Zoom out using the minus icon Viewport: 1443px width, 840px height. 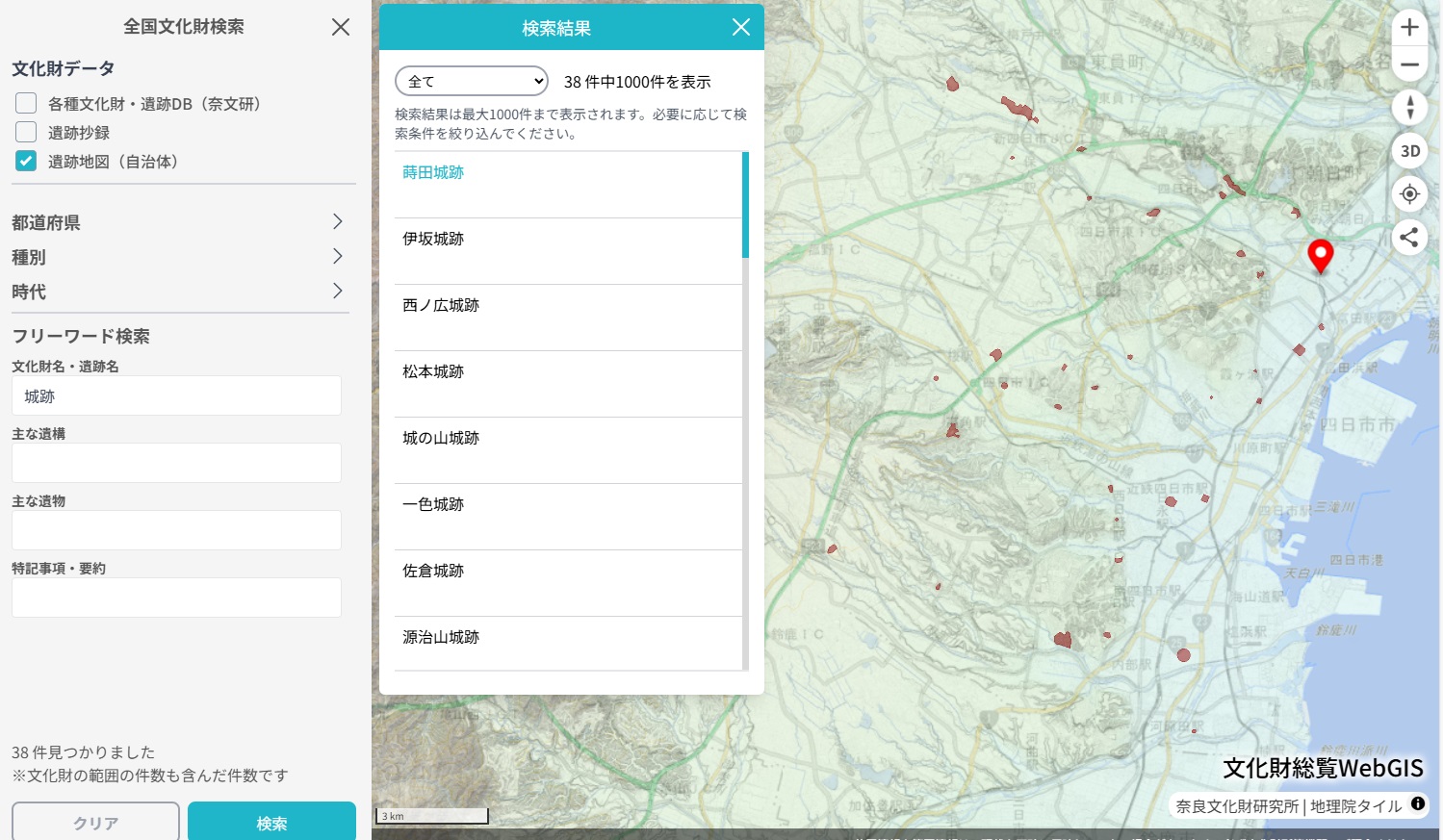pyautogui.click(x=1408, y=64)
